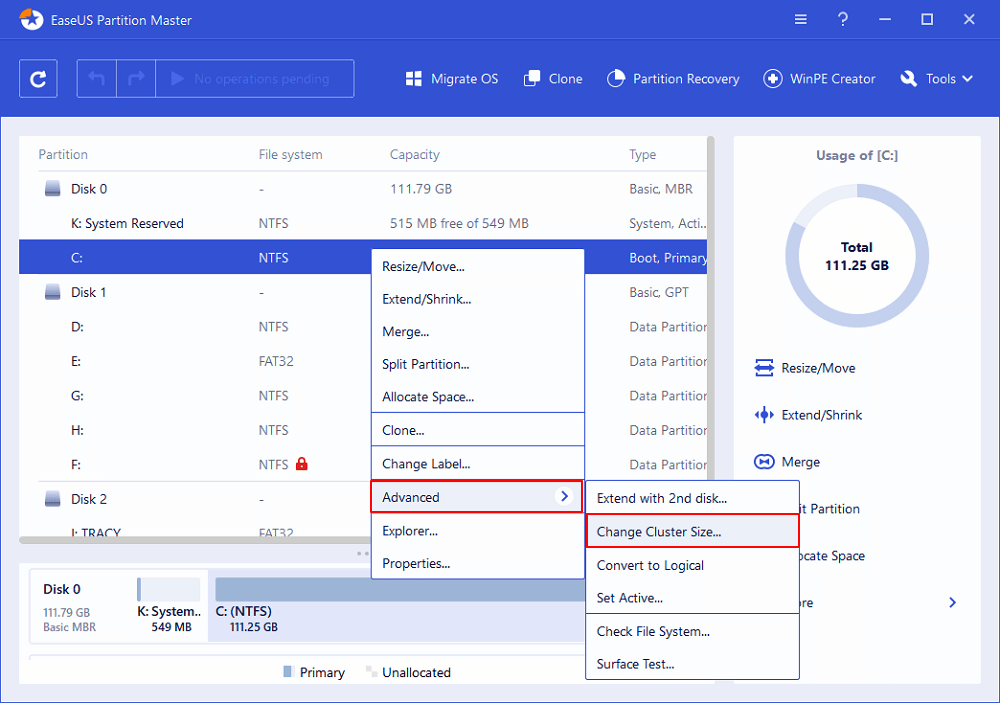Click the Disk 0 drive icon

[53, 189]
